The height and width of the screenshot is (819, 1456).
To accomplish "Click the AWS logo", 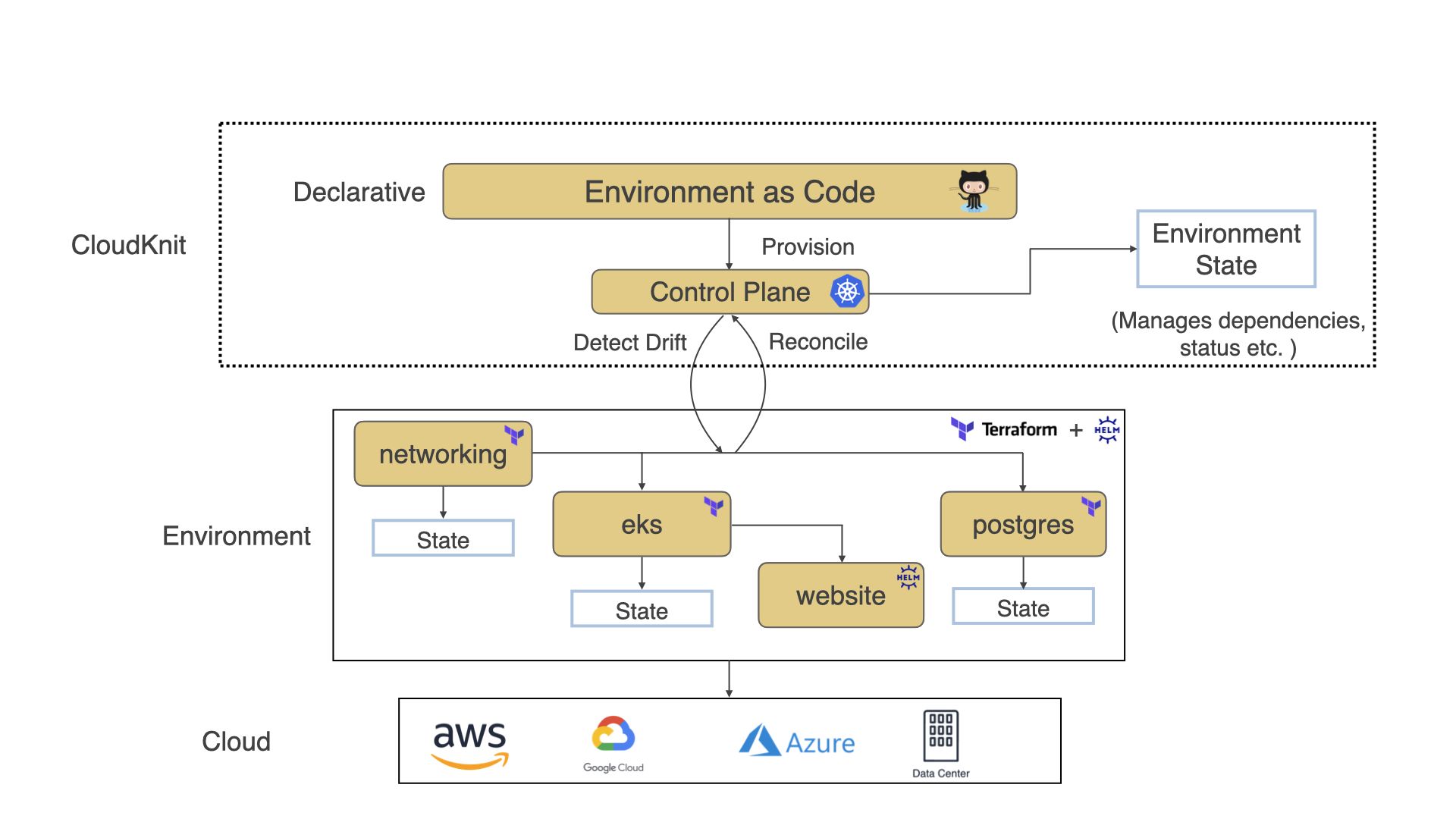I will point(469,745).
